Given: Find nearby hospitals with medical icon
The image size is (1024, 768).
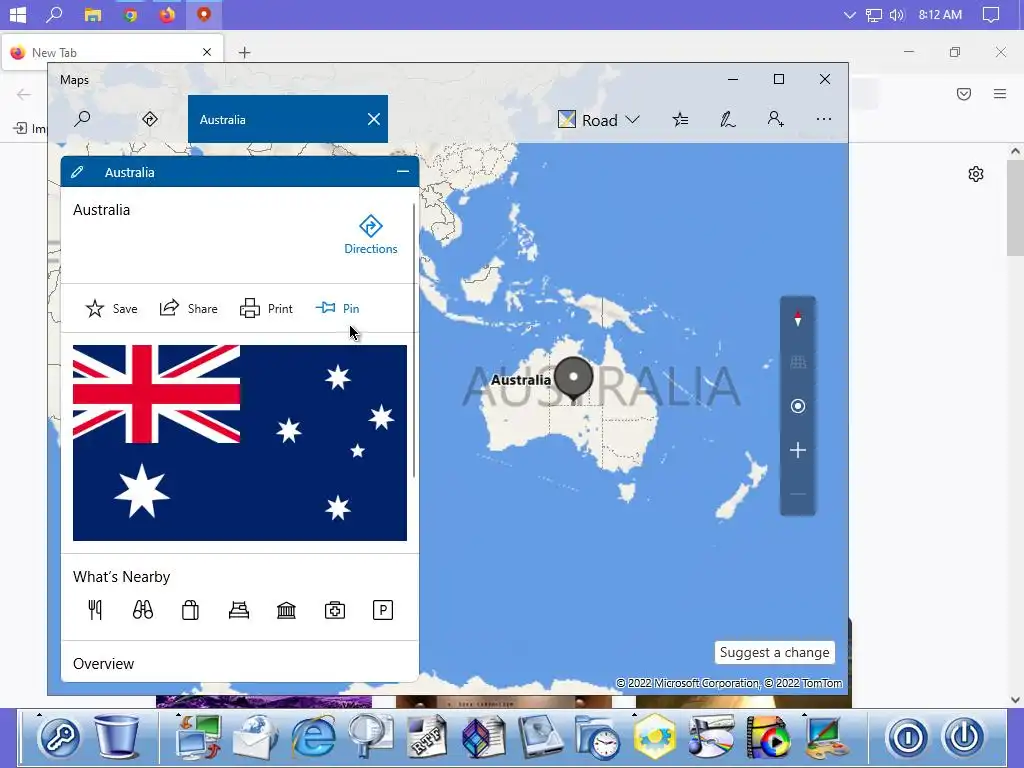Looking at the screenshot, I should [x=334, y=610].
